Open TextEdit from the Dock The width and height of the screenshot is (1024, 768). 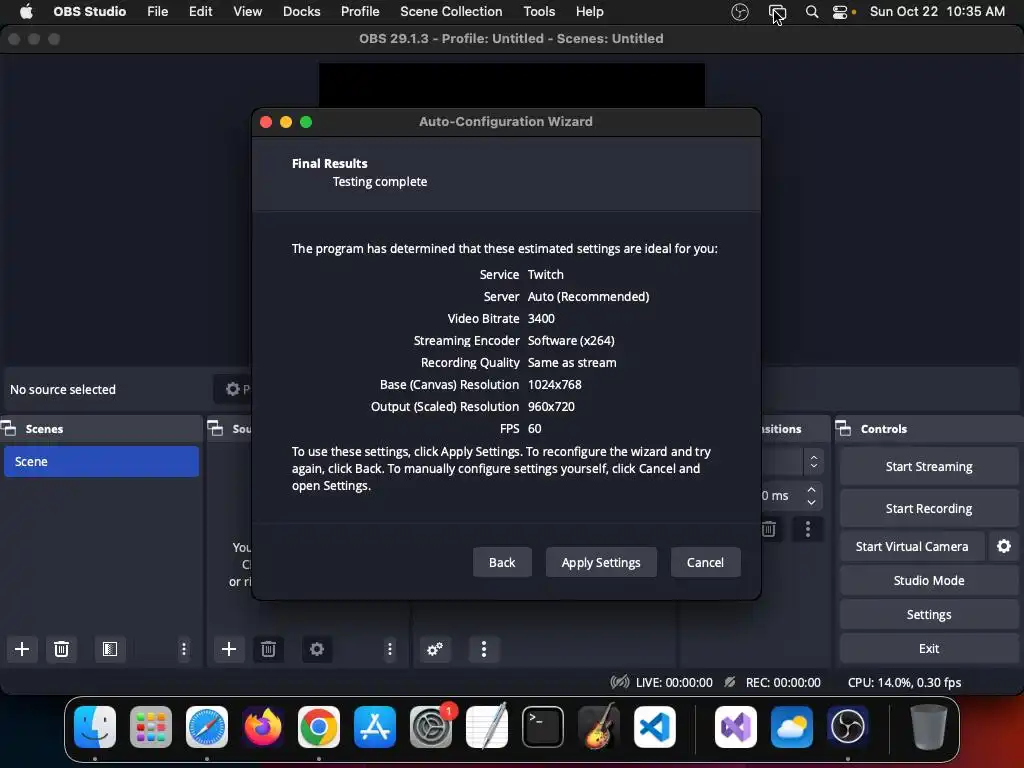pos(487,726)
